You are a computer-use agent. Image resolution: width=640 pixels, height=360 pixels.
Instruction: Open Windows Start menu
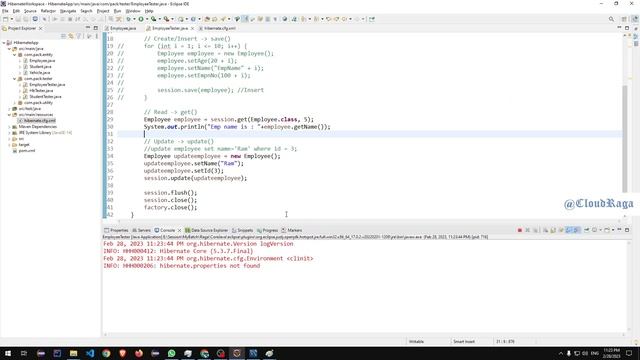(x=8, y=353)
